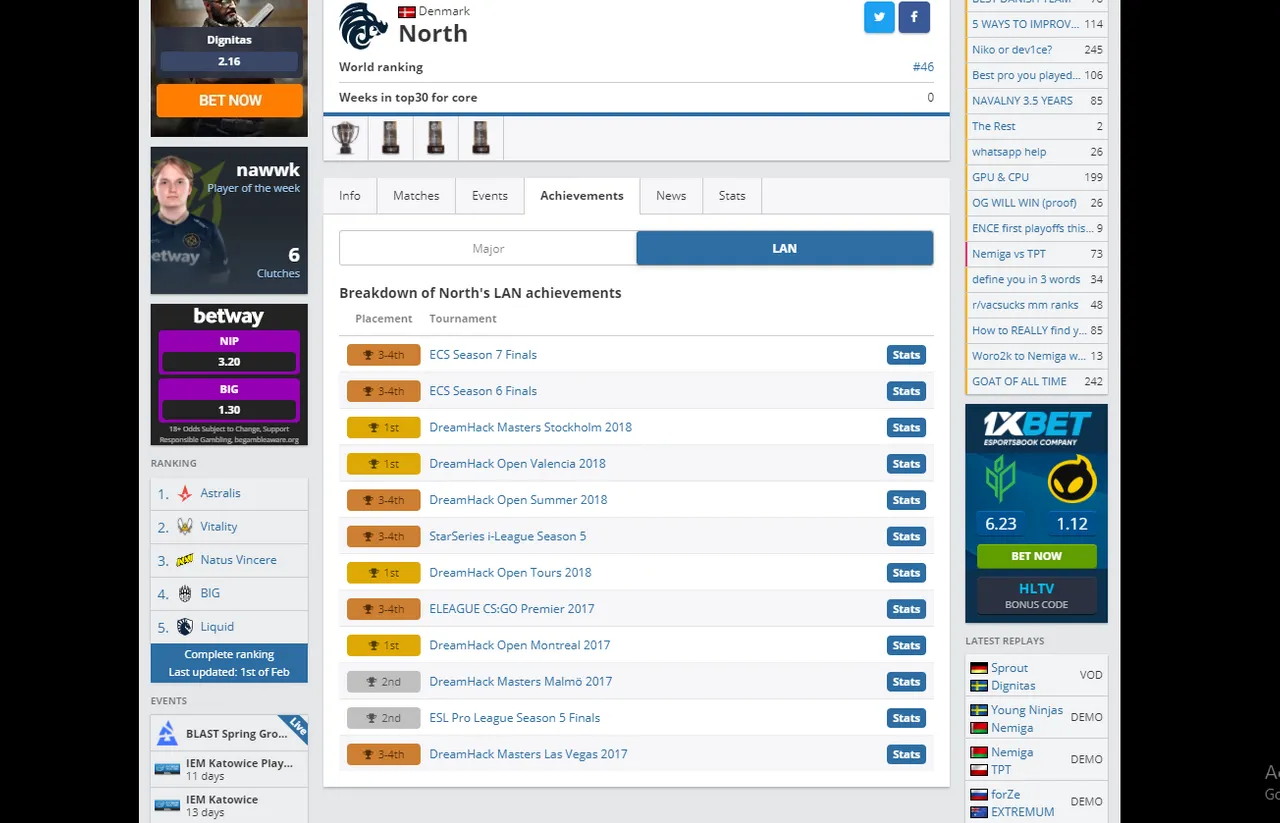Open IEM Katowice event in 13 days
This screenshot has width=1280, height=823.
coord(229,805)
